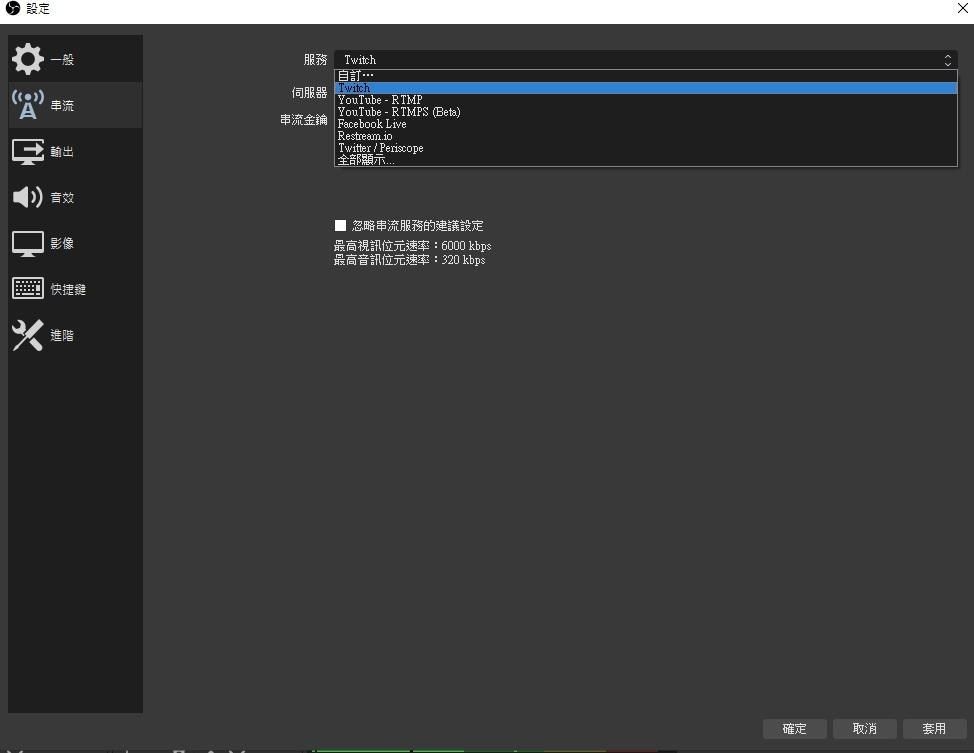Open the 影像 (Video) monitor icon
Screen dimensions: 974x753
click(29, 243)
